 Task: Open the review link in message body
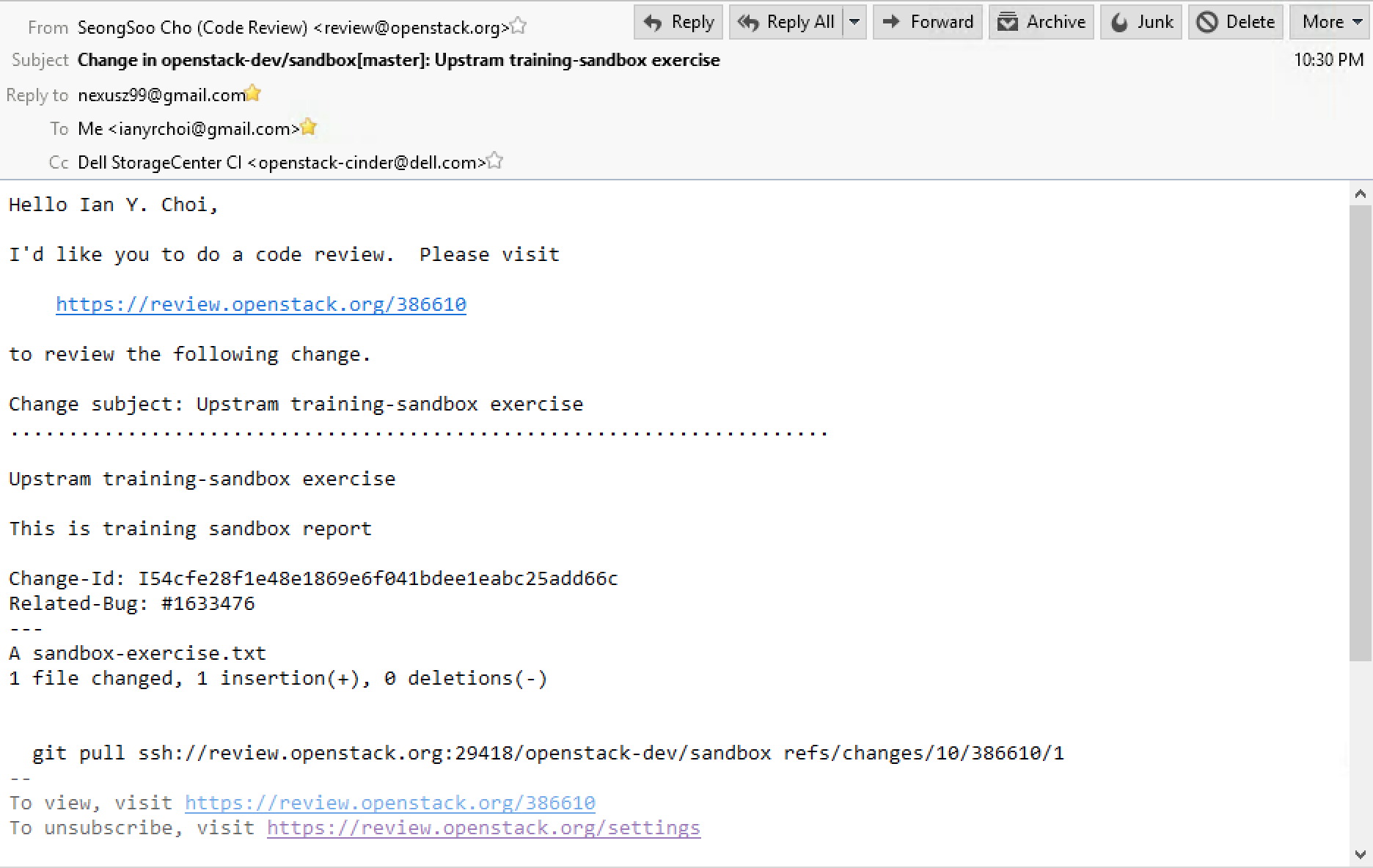[261, 304]
